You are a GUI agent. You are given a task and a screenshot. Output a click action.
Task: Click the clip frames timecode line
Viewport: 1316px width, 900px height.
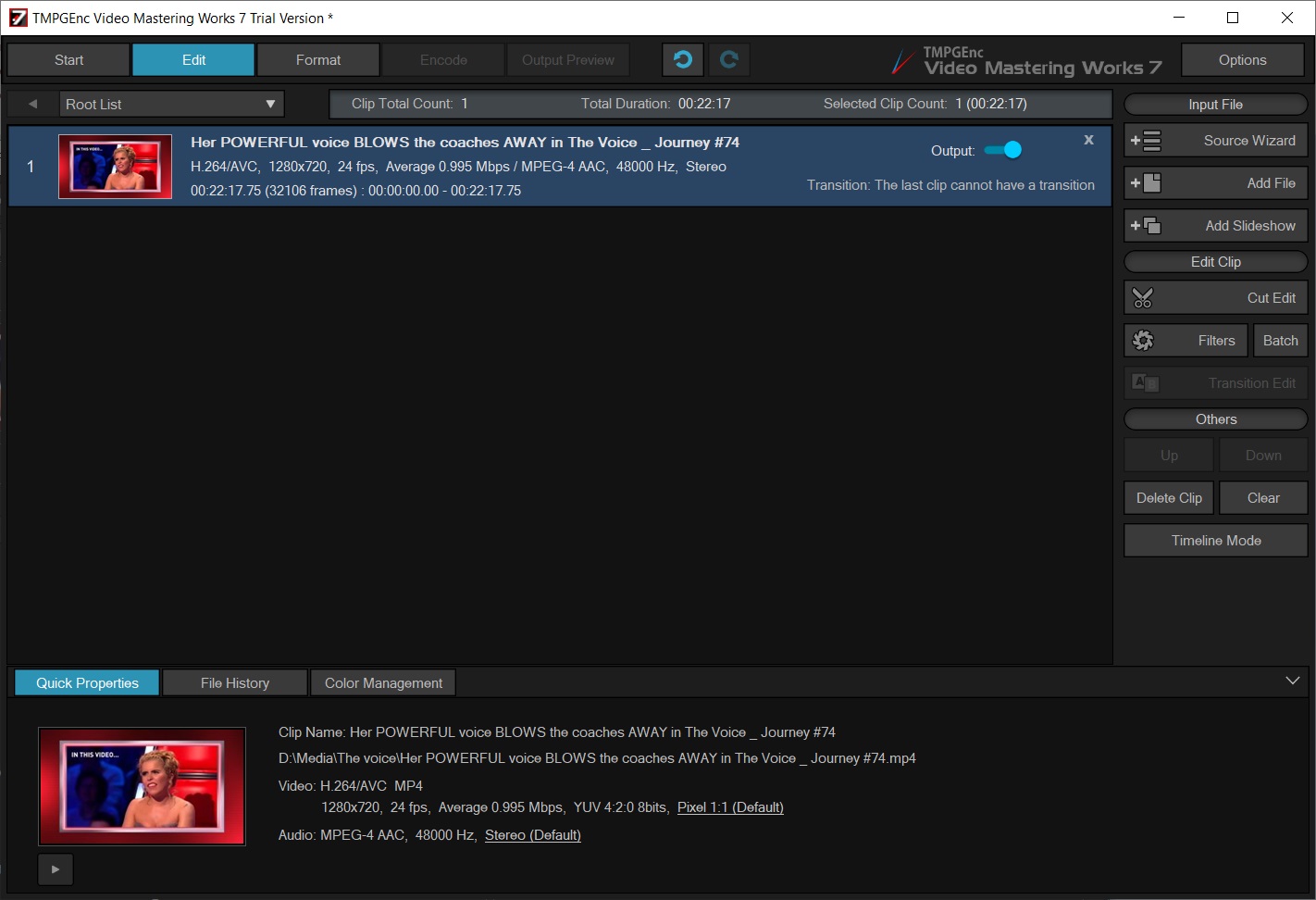coord(355,191)
